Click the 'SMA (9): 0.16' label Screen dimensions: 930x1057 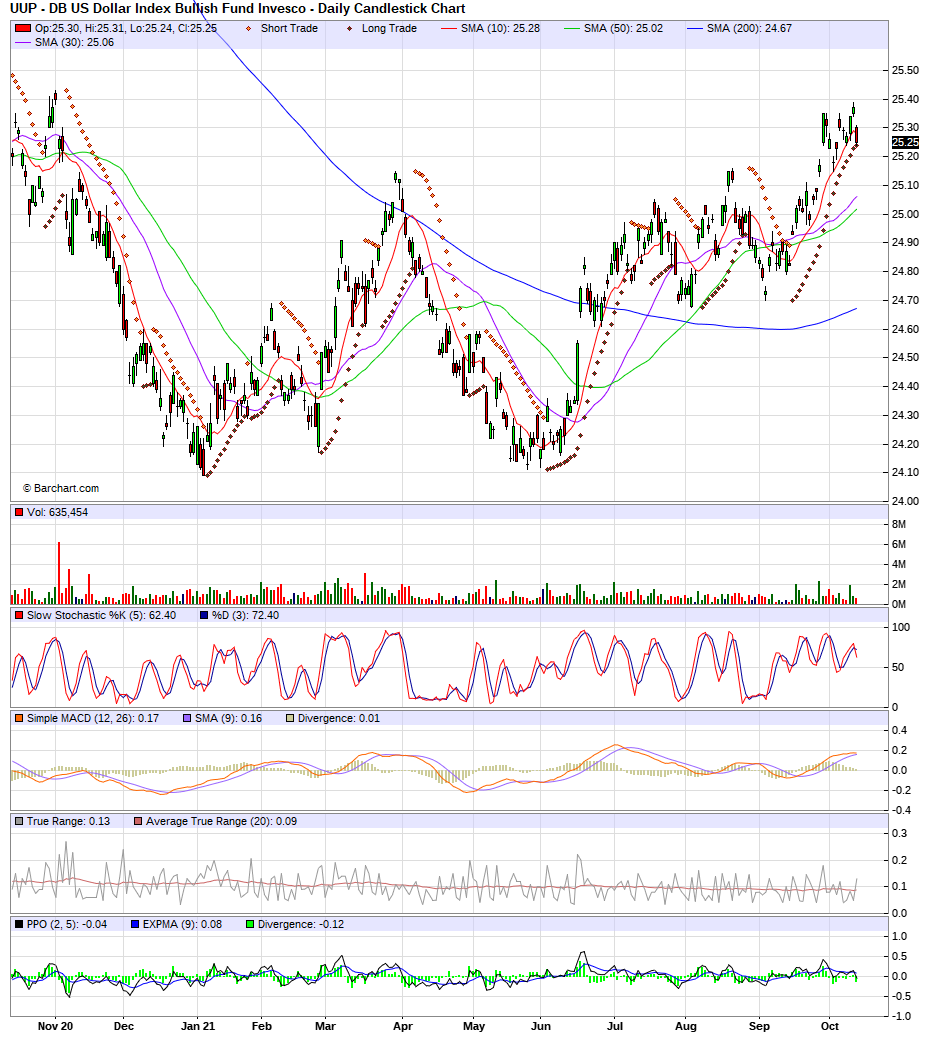coord(228,719)
